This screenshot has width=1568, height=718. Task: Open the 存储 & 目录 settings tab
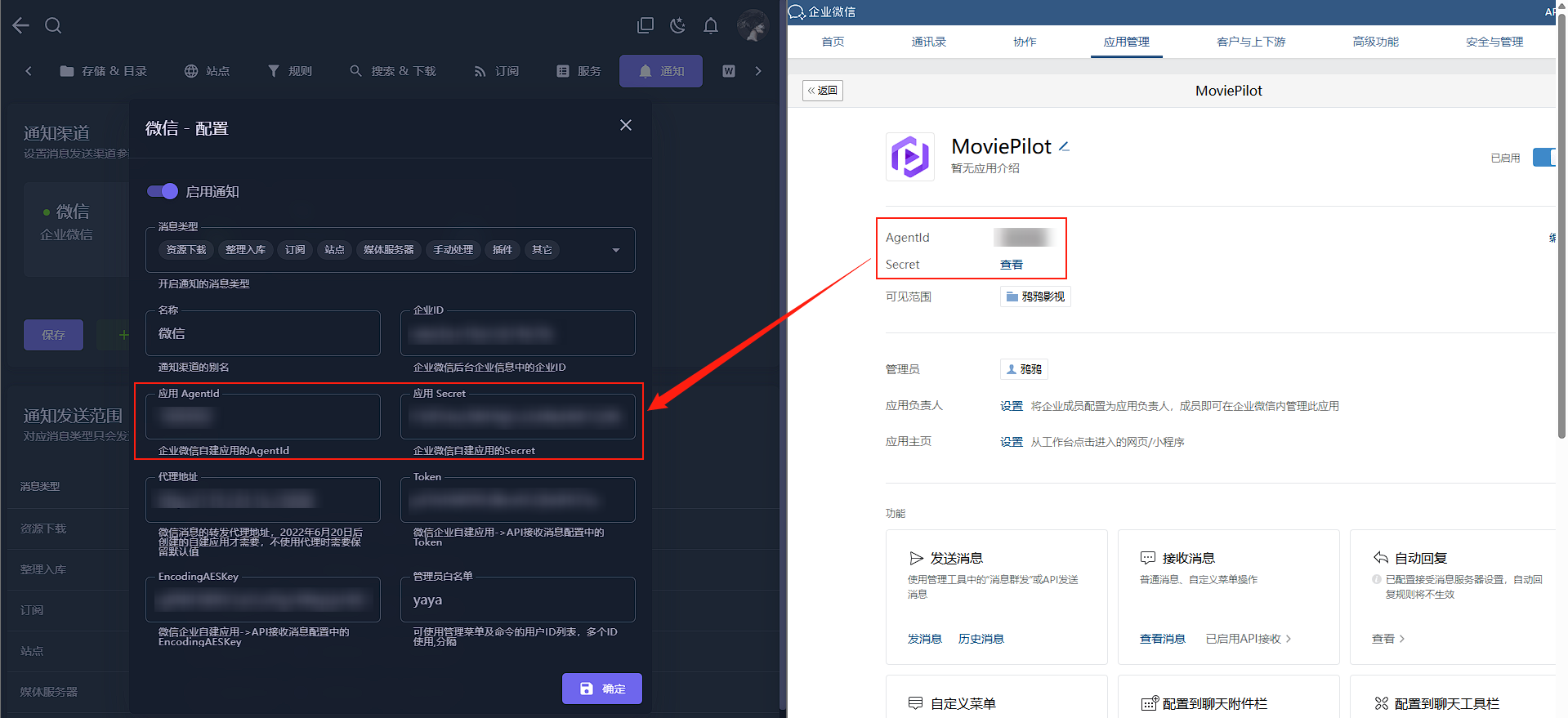coord(103,71)
